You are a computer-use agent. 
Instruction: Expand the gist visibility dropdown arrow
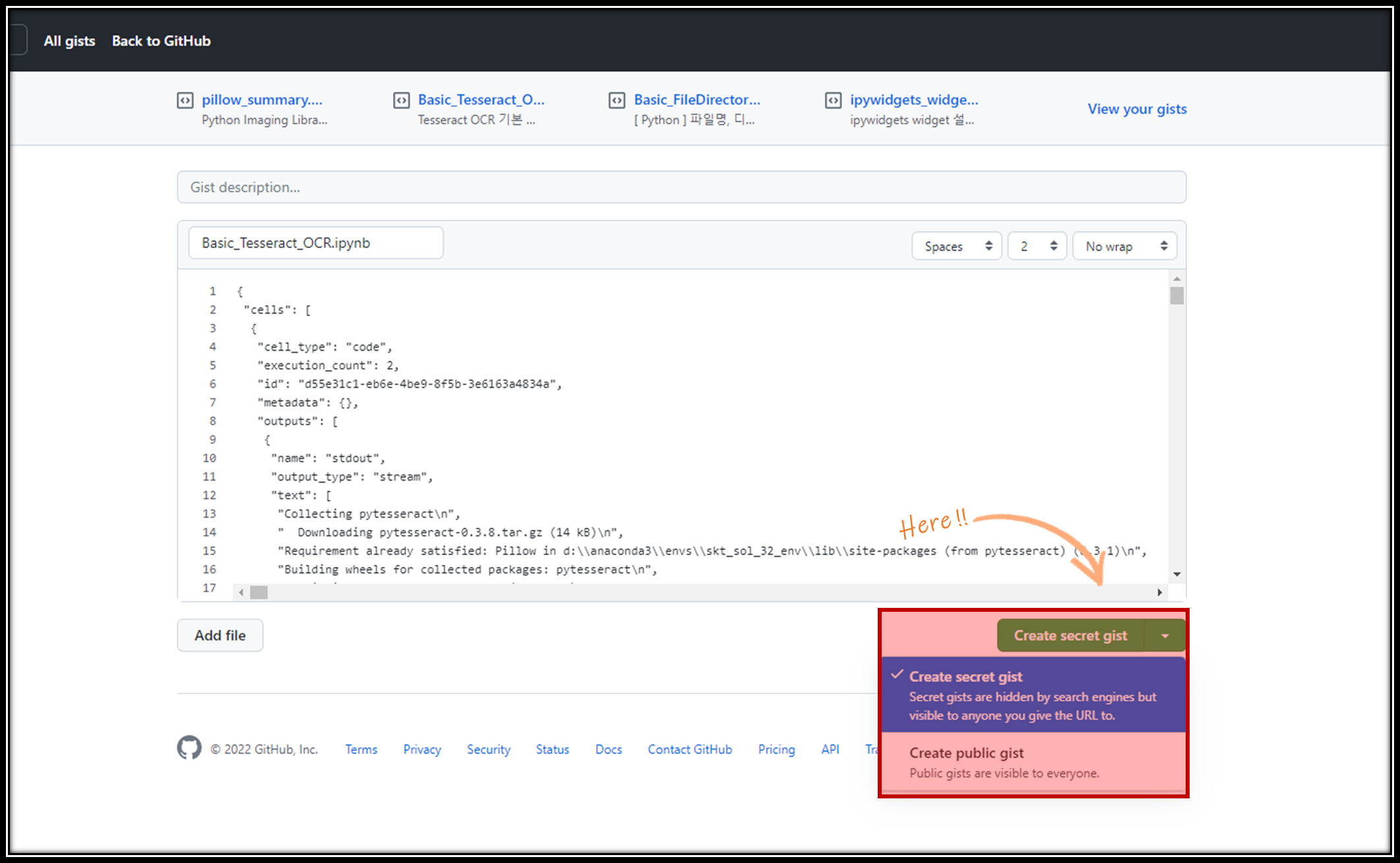coord(1165,636)
